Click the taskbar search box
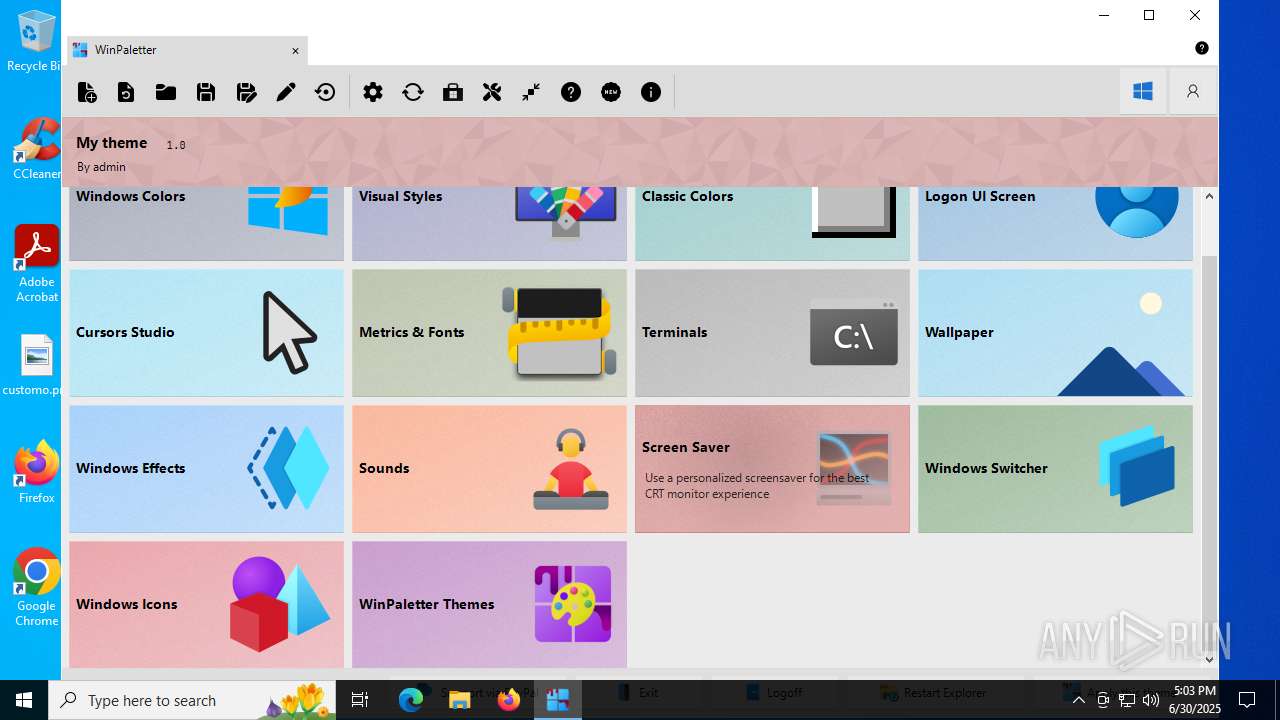Image resolution: width=1280 pixels, height=720 pixels. click(193, 700)
